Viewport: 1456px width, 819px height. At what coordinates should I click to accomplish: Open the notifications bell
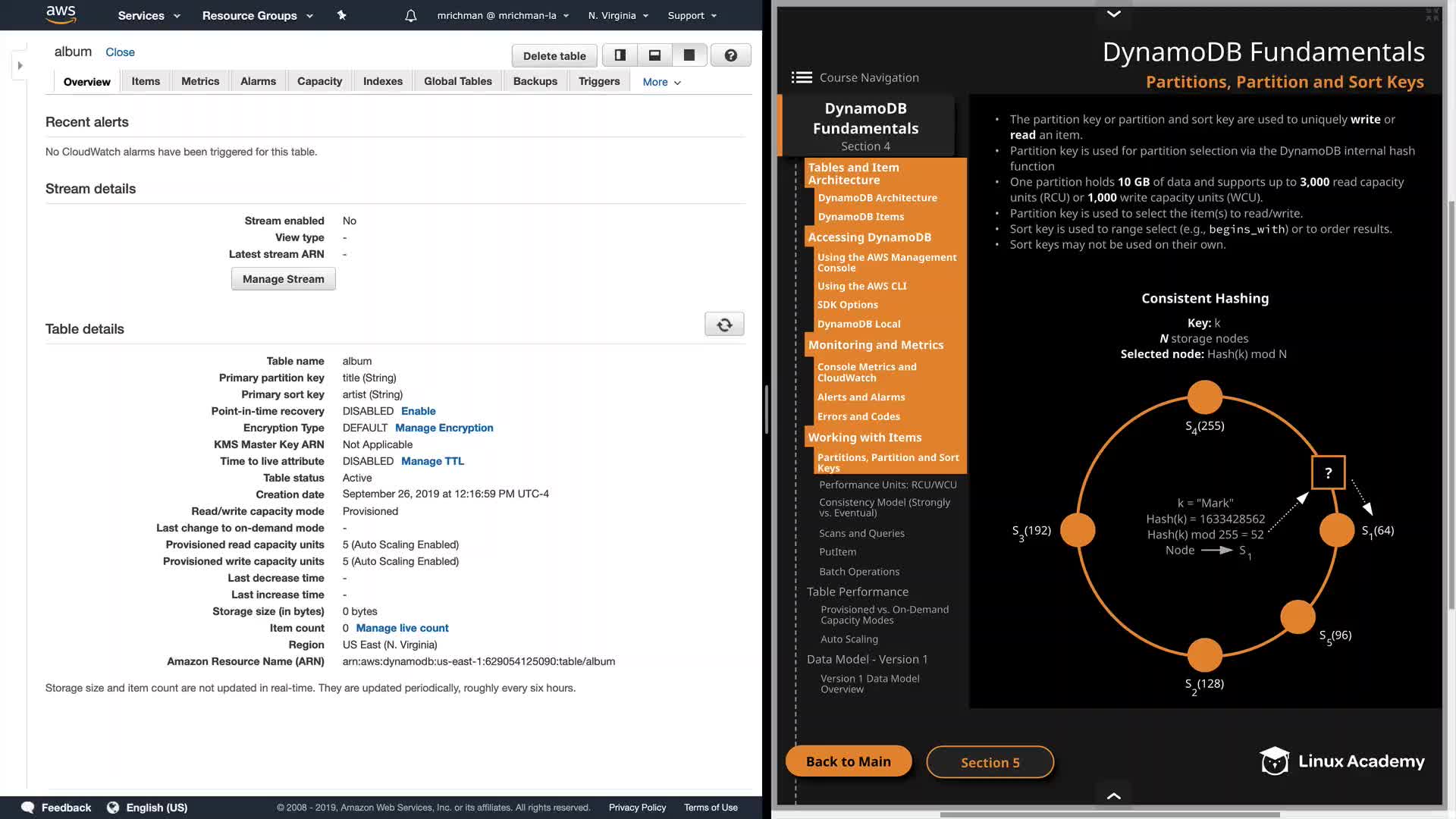pyautogui.click(x=410, y=15)
